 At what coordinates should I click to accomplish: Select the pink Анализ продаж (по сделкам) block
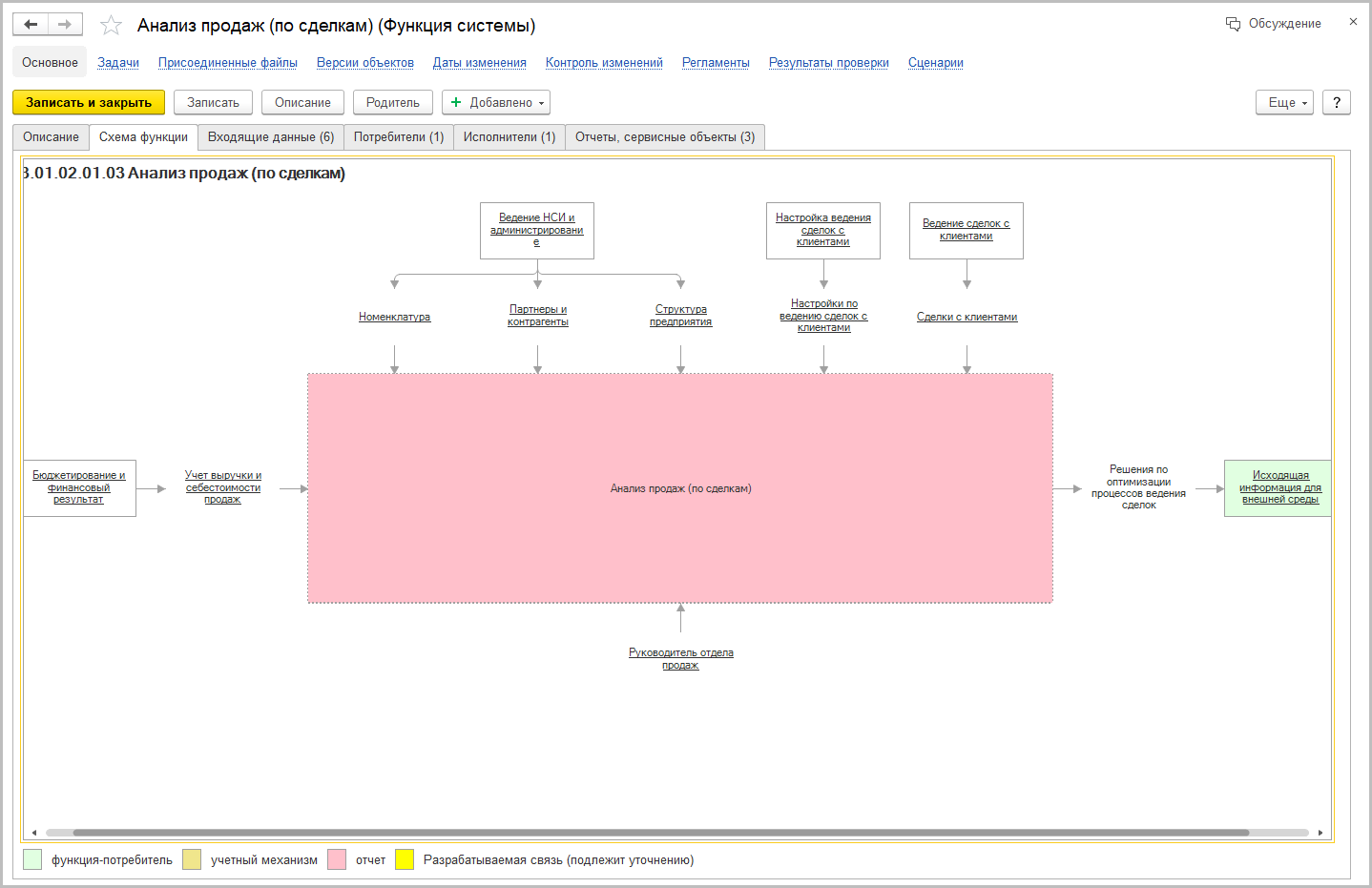tap(680, 488)
